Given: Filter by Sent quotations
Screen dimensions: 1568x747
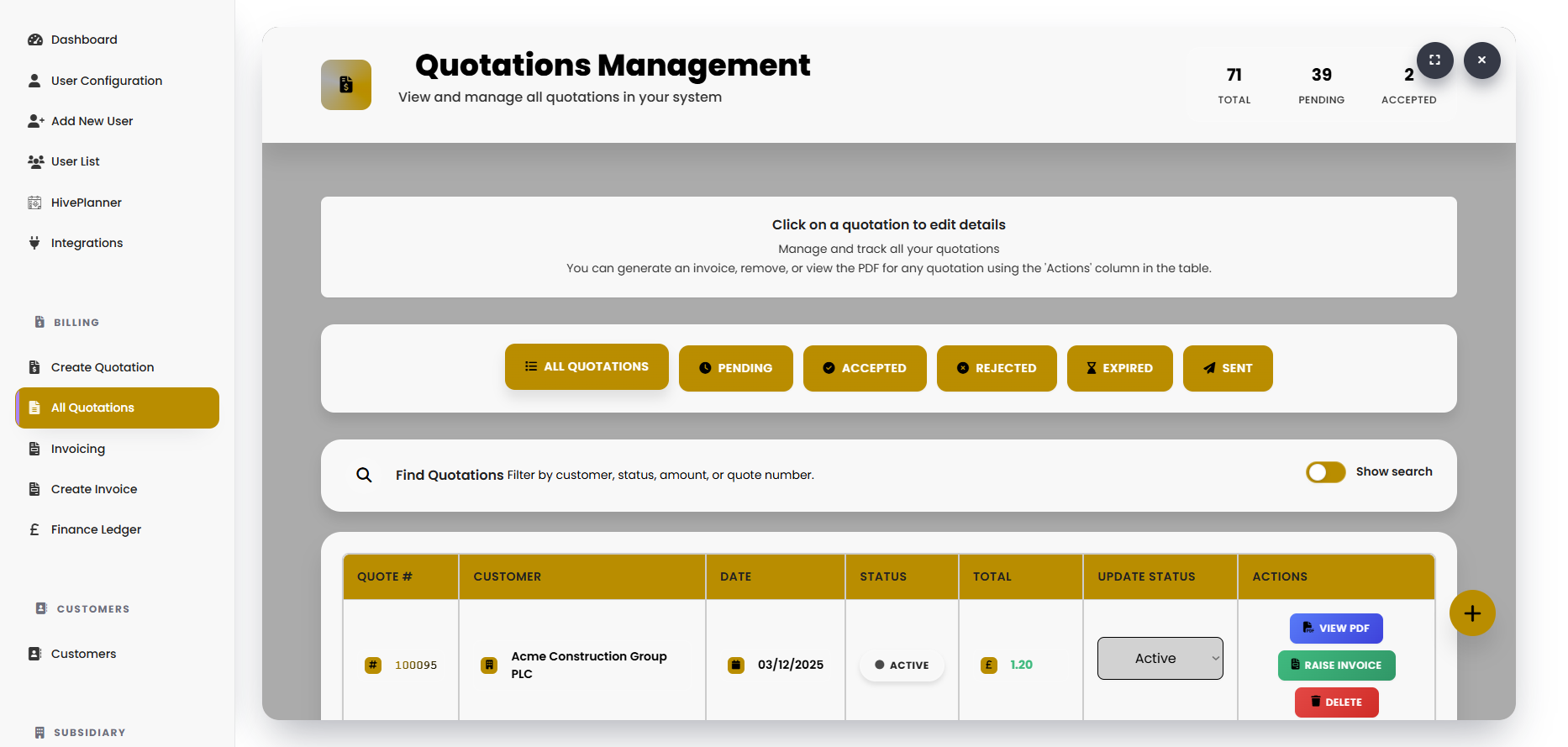Looking at the screenshot, I should point(1228,368).
